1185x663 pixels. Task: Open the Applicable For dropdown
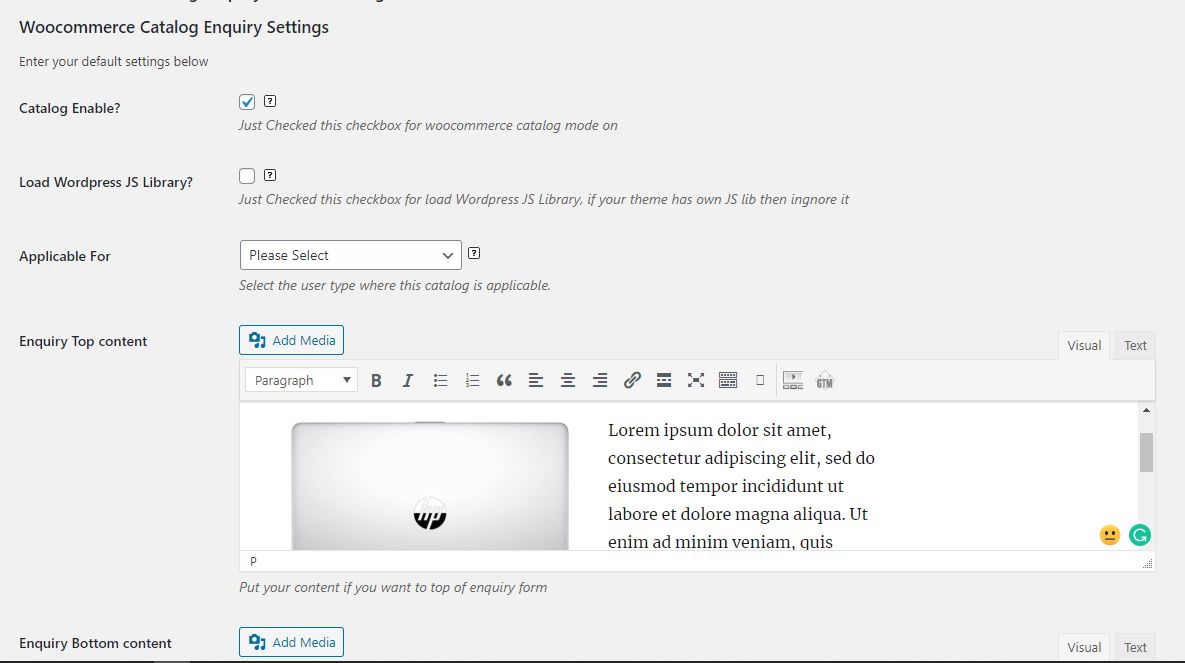(351, 255)
